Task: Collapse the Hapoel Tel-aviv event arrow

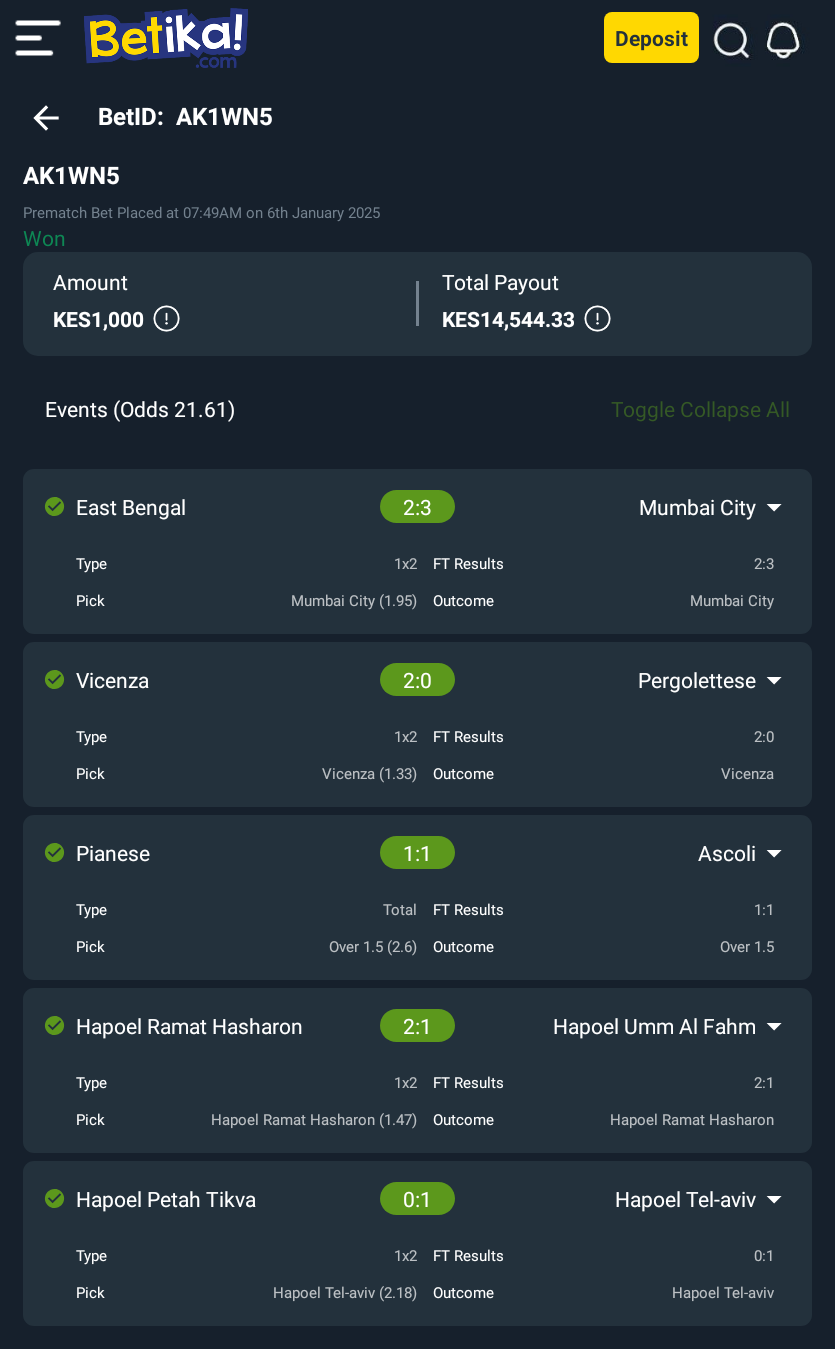Action: pos(774,1200)
